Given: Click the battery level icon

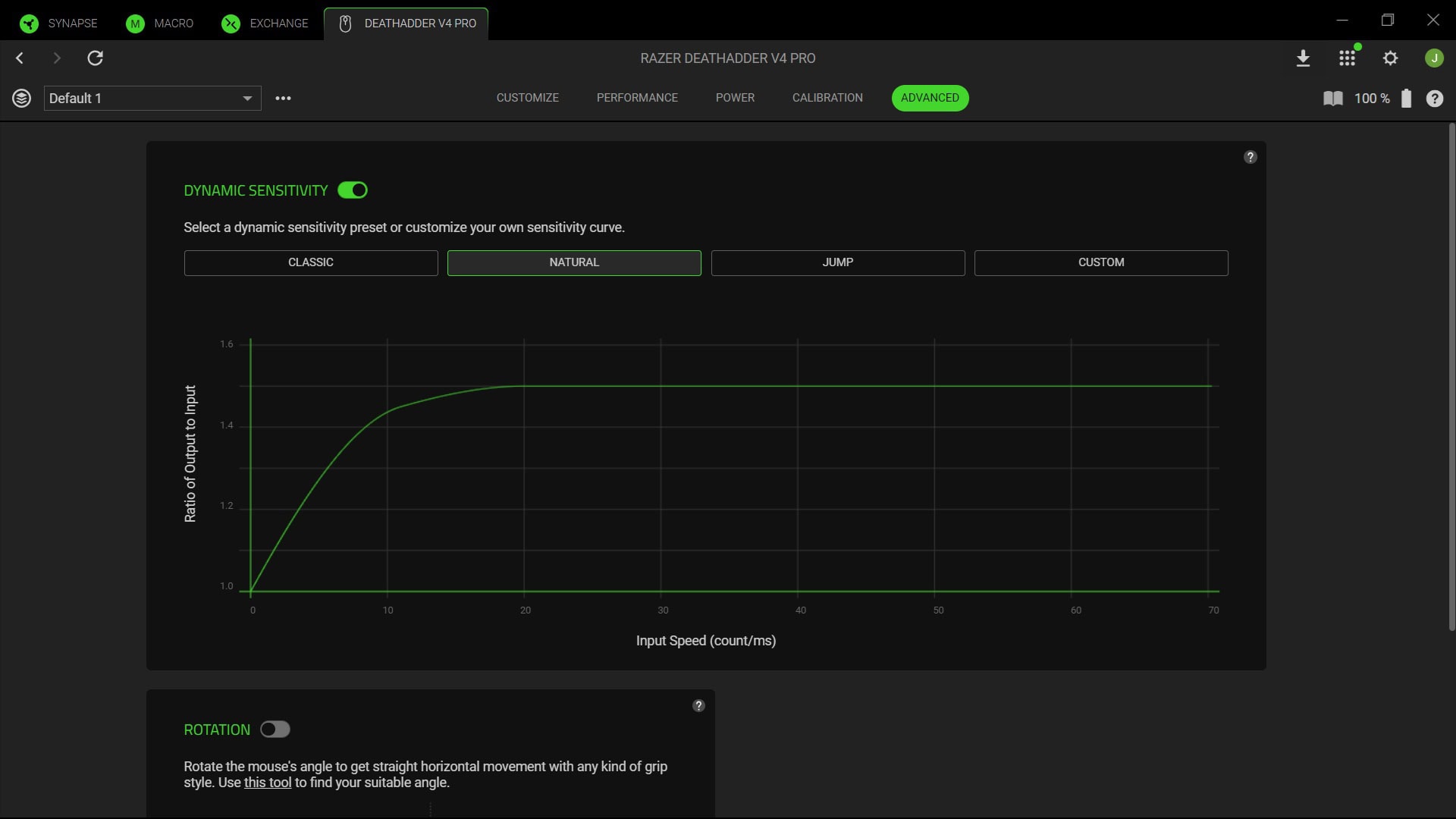Looking at the screenshot, I should tap(1406, 99).
